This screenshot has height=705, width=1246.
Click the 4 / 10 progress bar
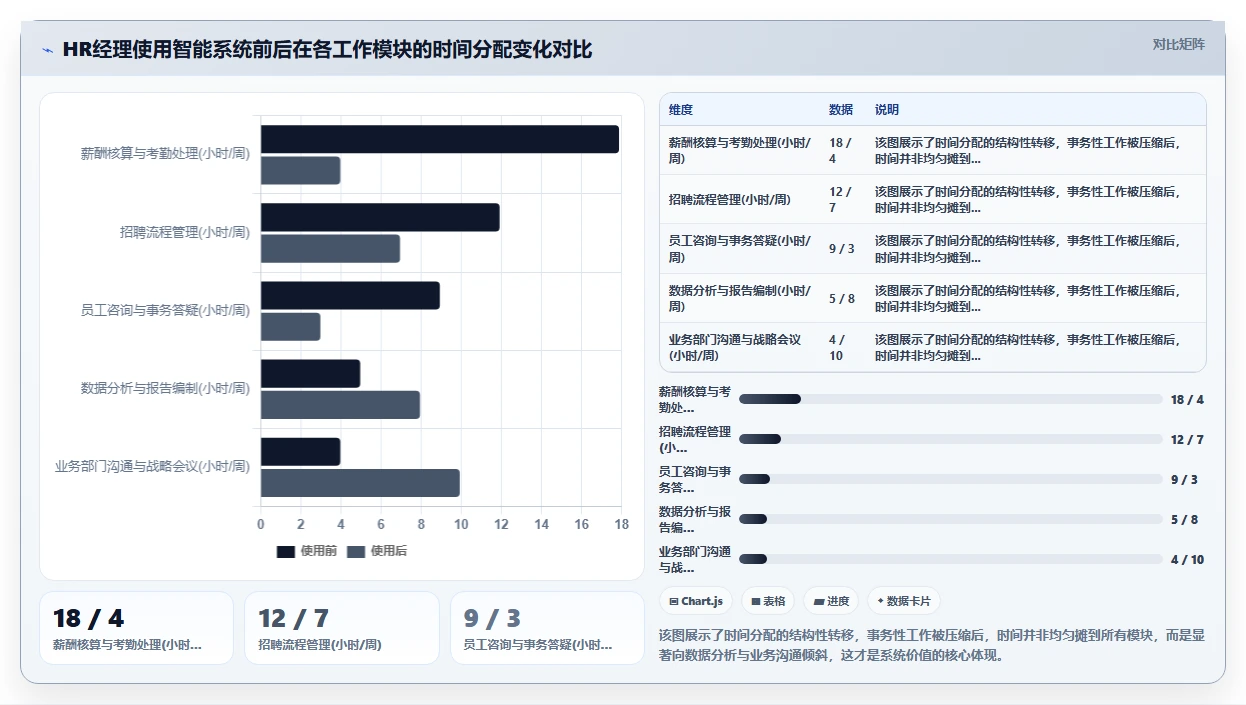(951, 559)
